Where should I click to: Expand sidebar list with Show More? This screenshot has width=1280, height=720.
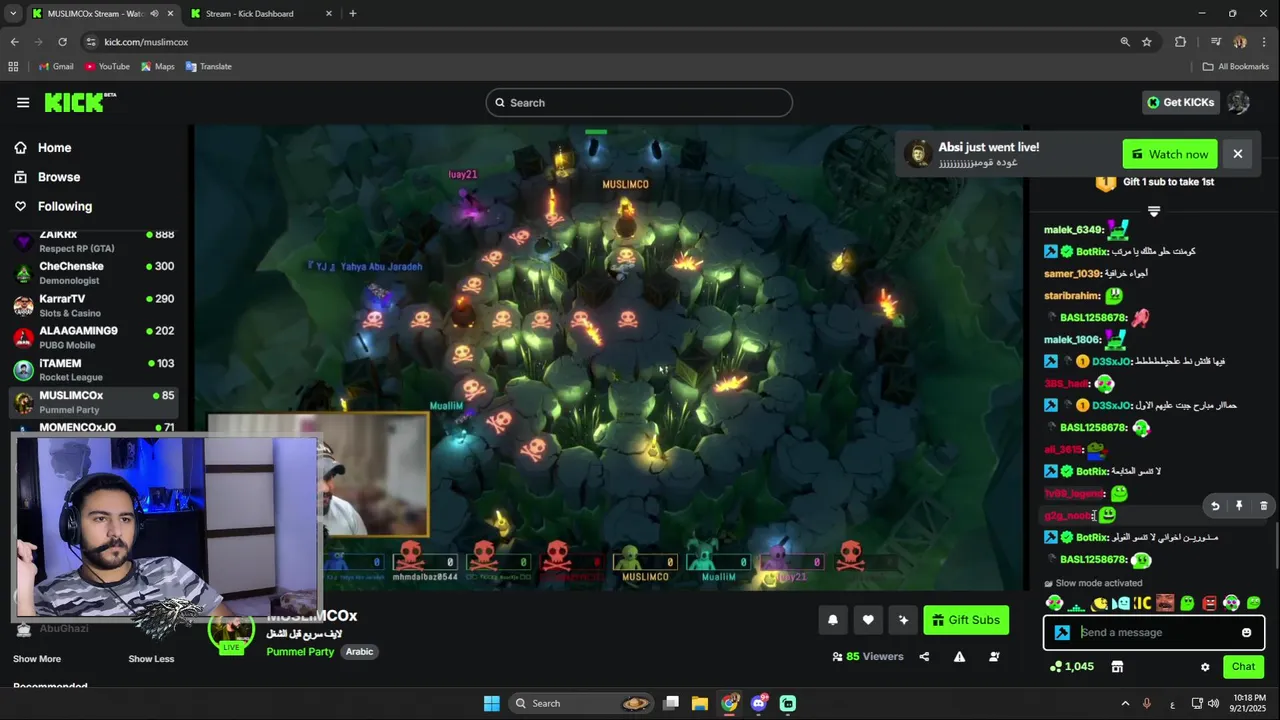click(x=37, y=659)
